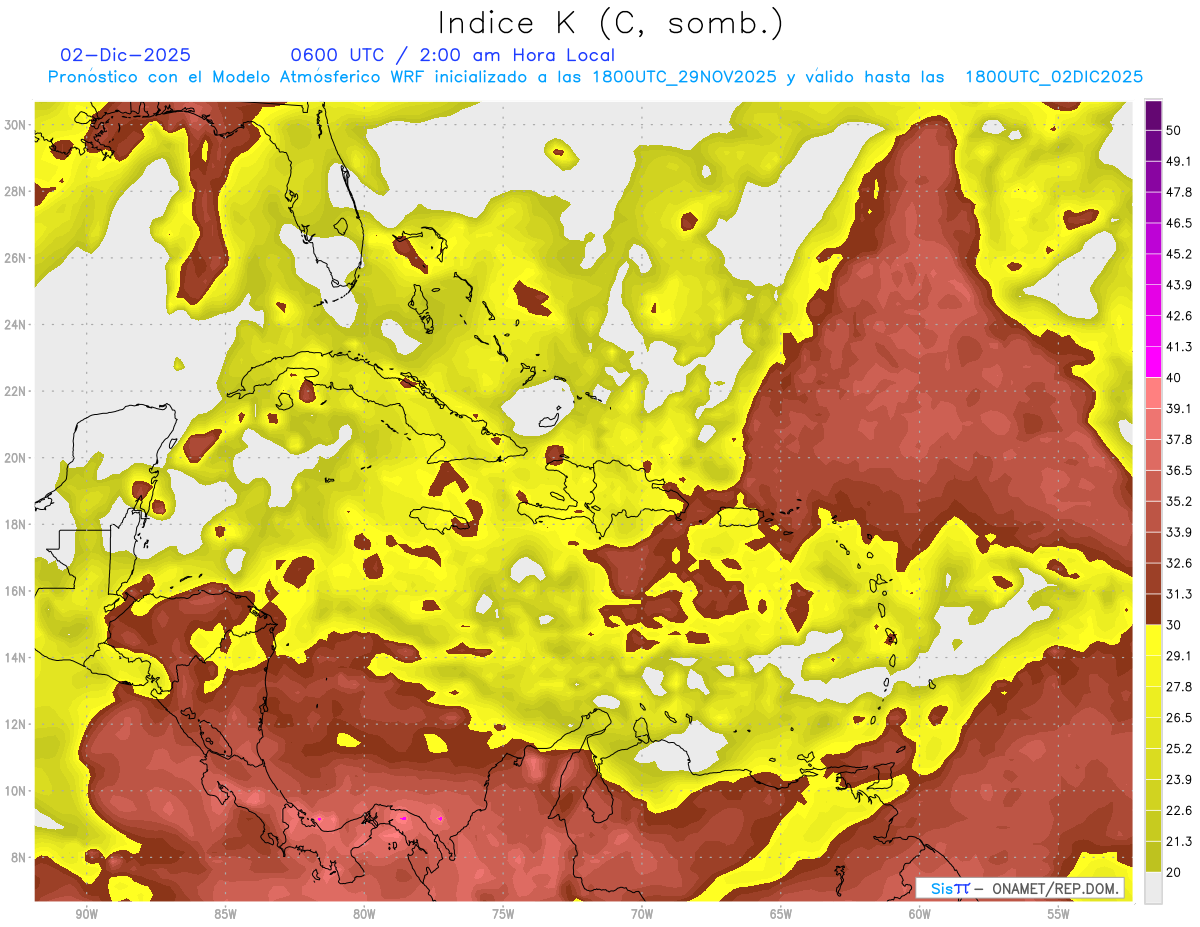Click the chart title 'Indice K (C, somb.)'
This screenshot has width=1200, height=927.
(x=611, y=24)
